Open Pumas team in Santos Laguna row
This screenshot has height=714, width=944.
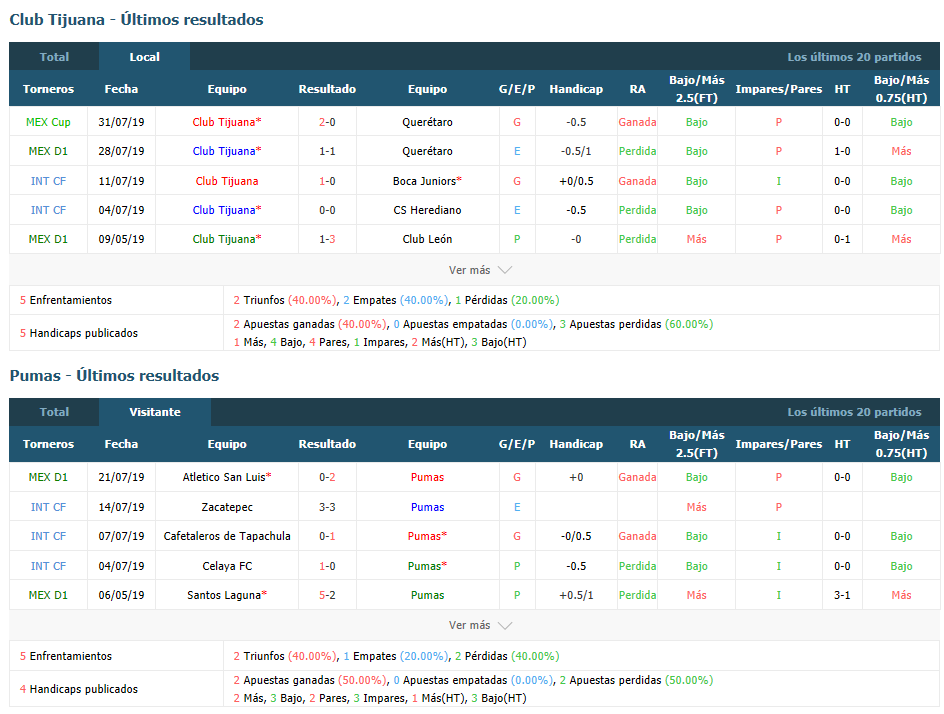[x=427, y=595]
